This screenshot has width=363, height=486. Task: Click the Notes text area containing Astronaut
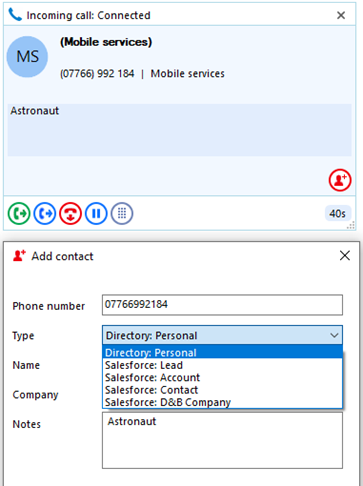222,440
